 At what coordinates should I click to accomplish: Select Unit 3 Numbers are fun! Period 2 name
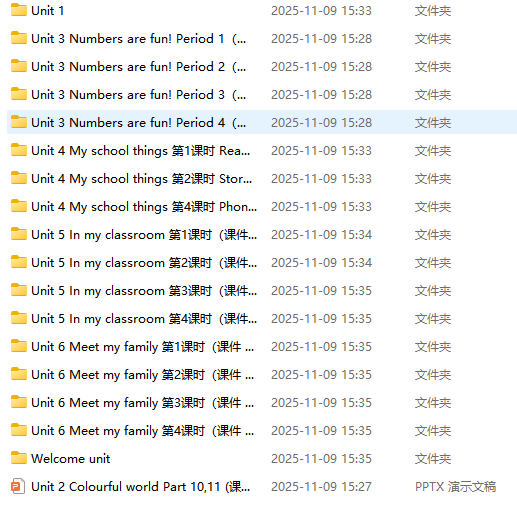pyautogui.click(x=139, y=67)
